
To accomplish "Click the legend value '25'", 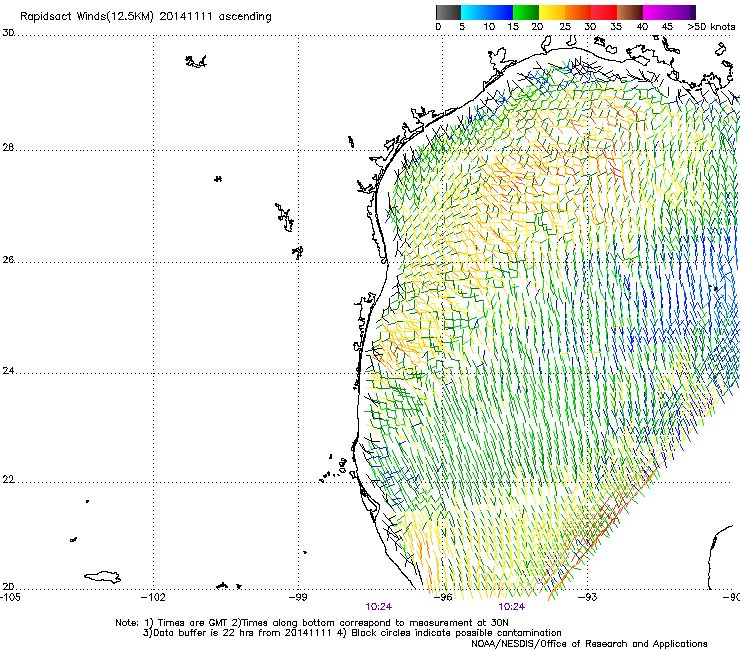I will click(565, 27).
